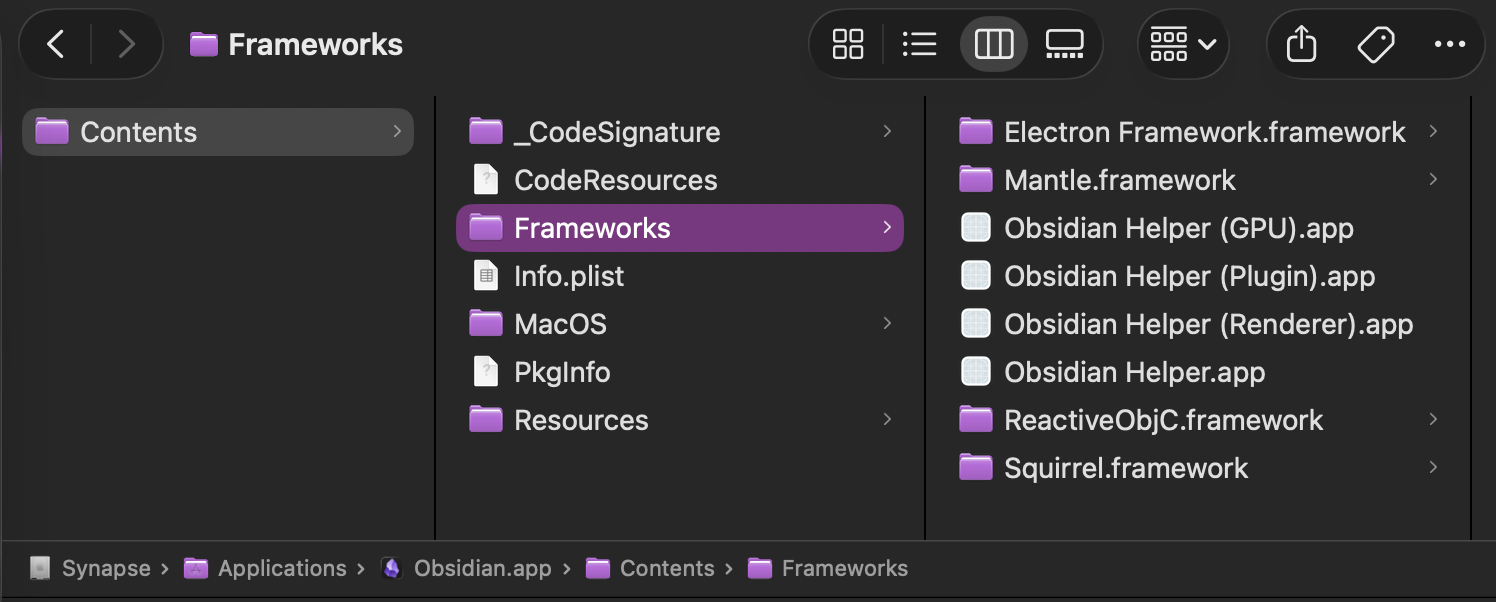Select the Info.plist file
This screenshot has width=1496, height=602.
click(x=568, y=276)
